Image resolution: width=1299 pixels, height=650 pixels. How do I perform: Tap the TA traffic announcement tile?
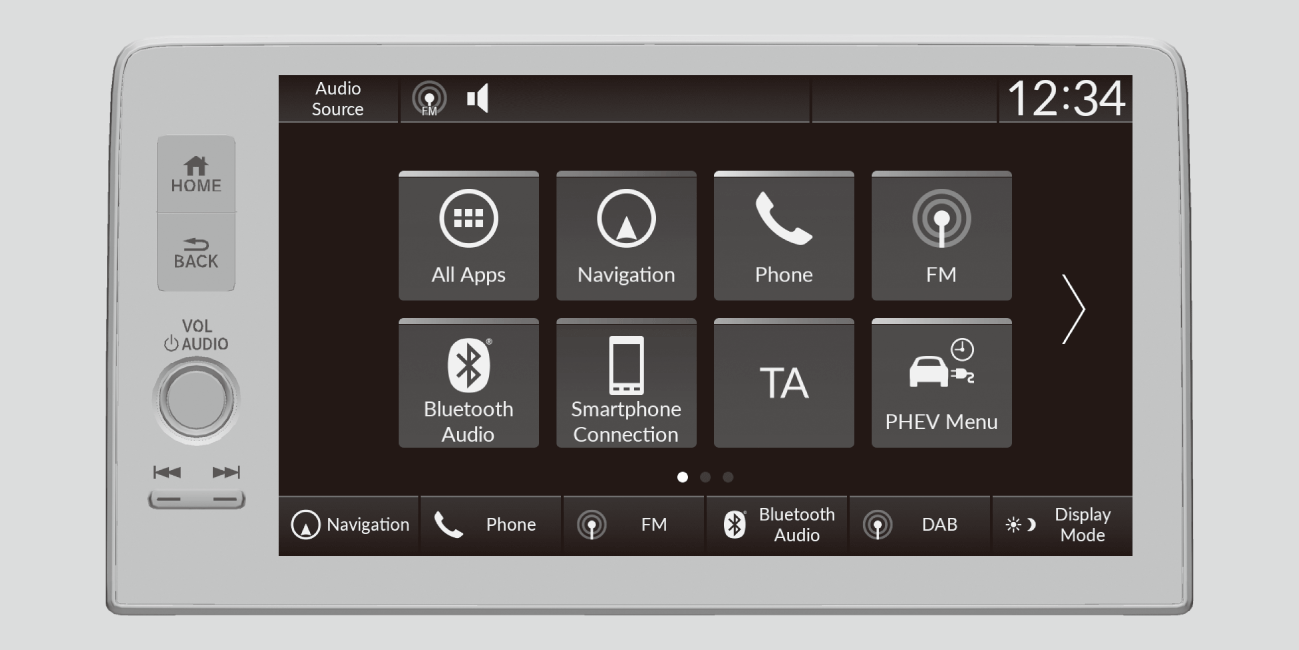tap(783, 383)
